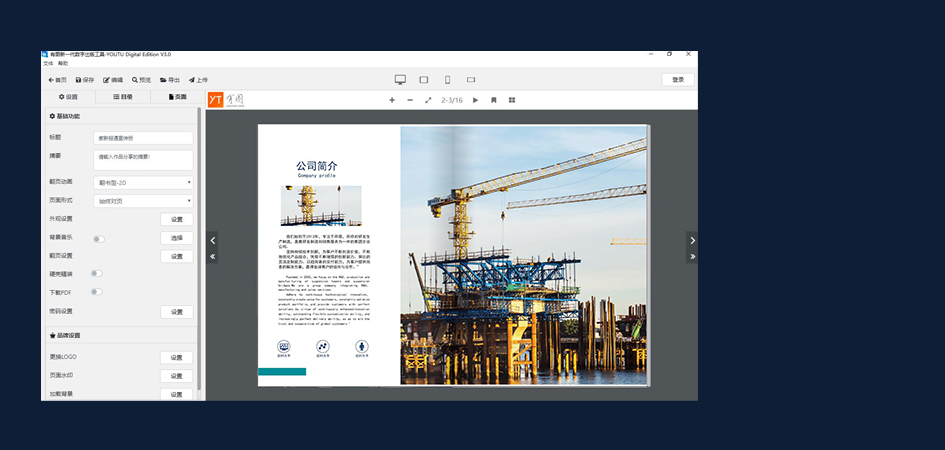
Task: Switch to desktop monitor preview mode
Action: pos(400,80)
